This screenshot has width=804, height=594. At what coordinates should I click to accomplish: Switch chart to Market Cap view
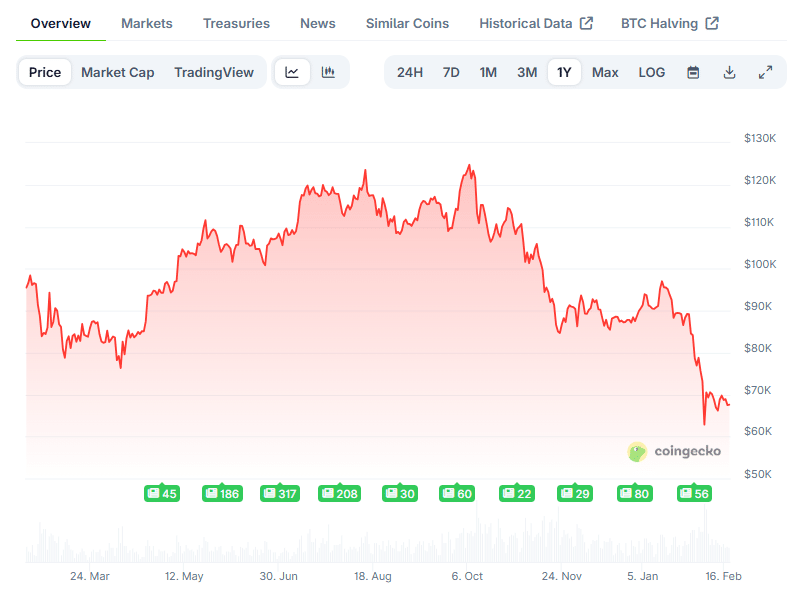coord(117,71)
